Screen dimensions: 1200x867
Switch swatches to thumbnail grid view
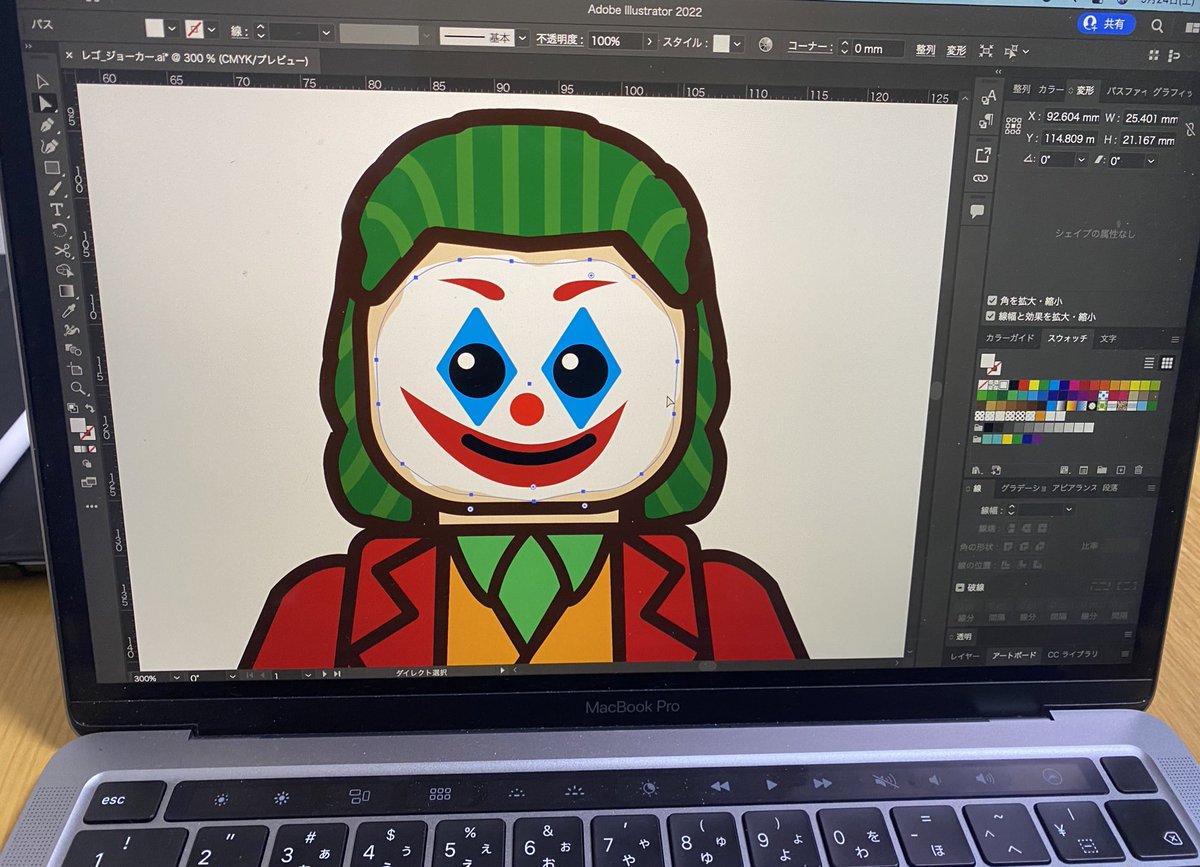[1166, 363]
